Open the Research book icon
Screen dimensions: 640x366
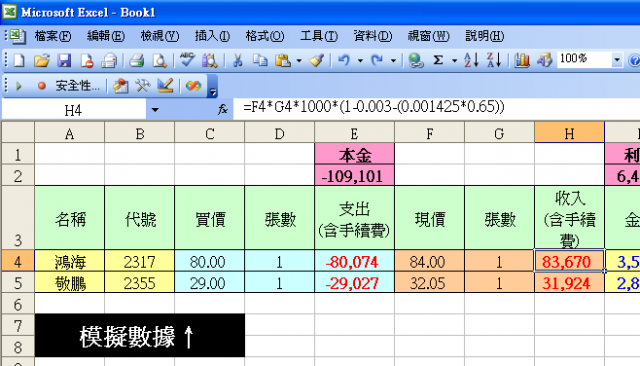point(210,60)
